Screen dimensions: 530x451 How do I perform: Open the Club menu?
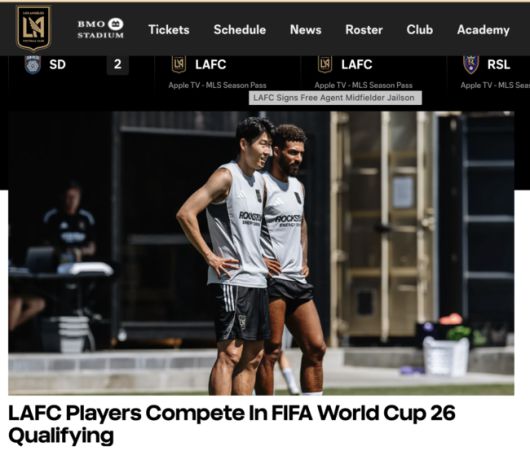(x=419, y=30)
